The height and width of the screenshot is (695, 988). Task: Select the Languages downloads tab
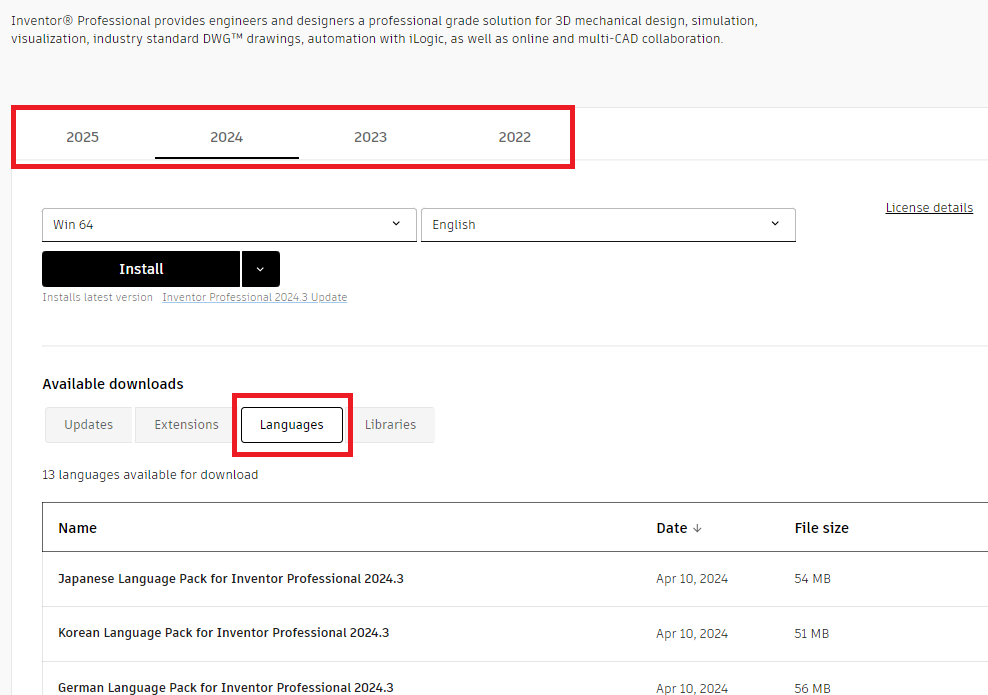[292, 425]
